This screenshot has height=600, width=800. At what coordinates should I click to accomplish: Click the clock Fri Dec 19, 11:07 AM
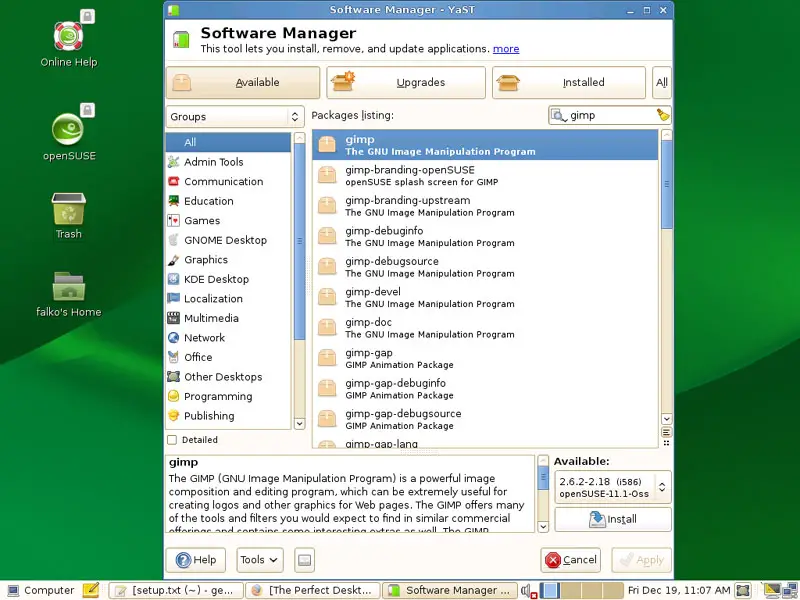(x=679, y=590)
